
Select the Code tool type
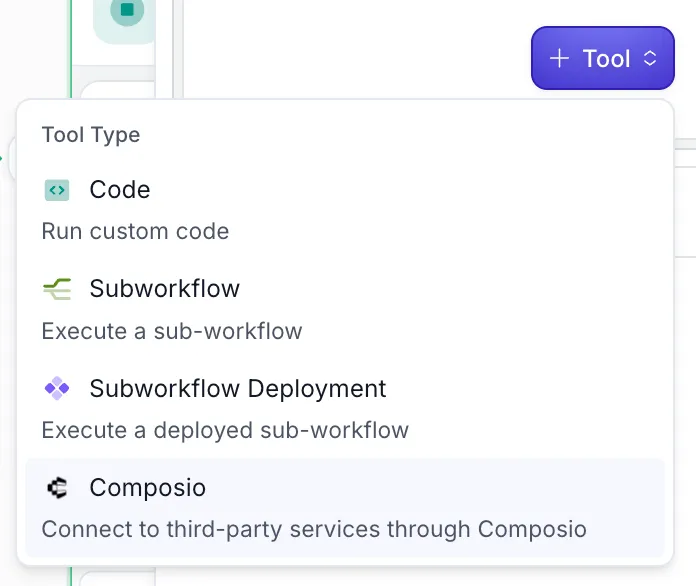(x=345, y=210)
